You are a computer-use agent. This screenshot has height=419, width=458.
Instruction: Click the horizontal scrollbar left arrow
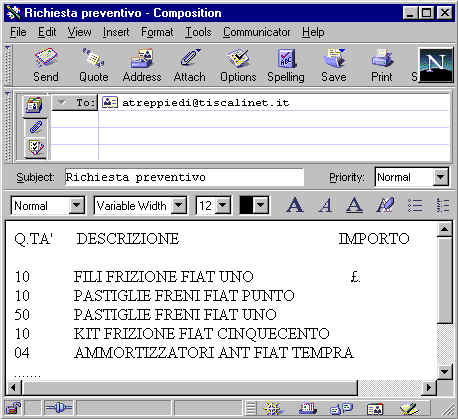[14, 388]
